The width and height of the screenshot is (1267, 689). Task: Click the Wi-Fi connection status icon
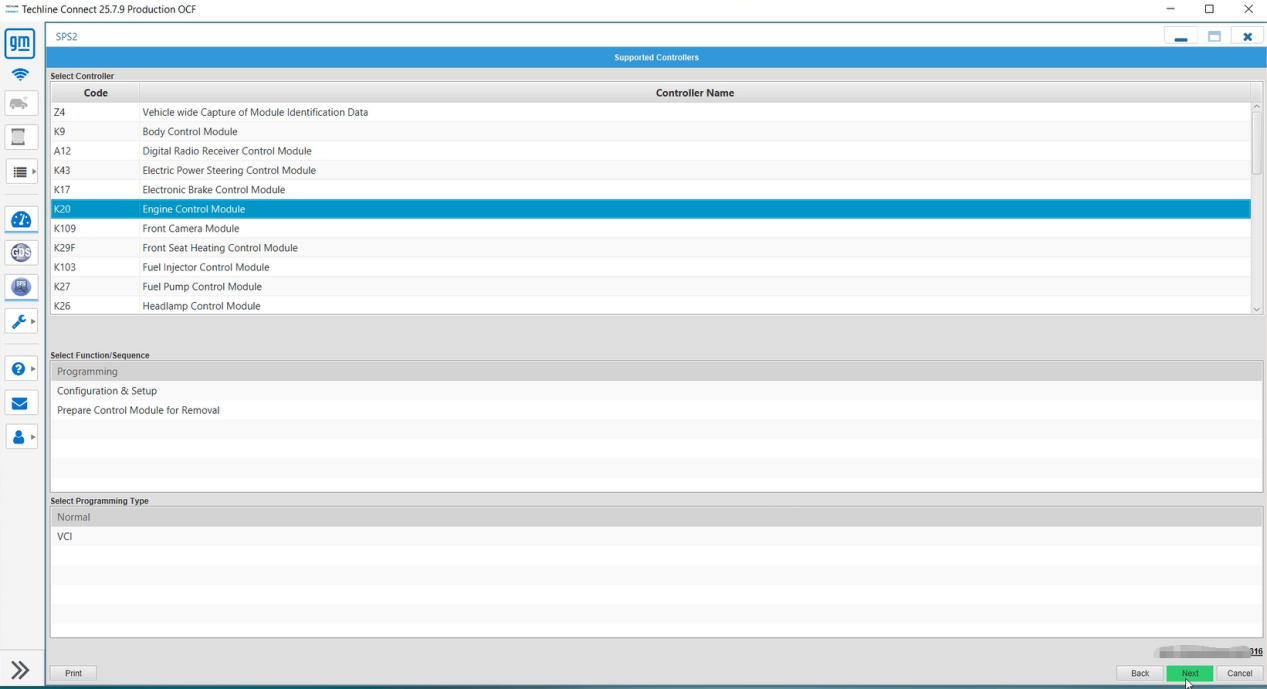point(21,75)
